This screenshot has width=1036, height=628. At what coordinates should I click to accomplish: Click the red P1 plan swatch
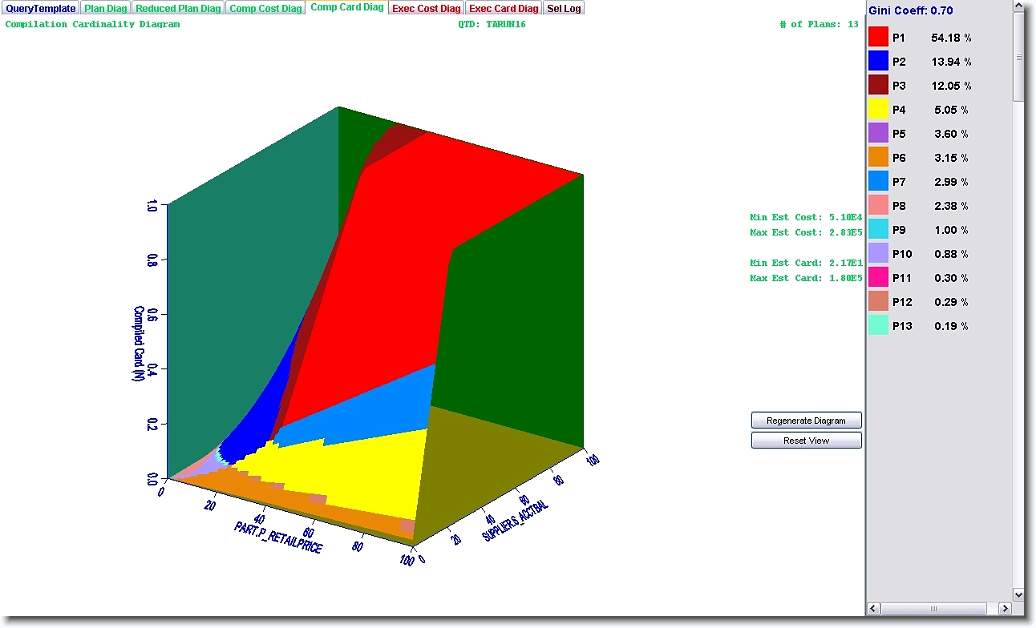click(878, 37)
